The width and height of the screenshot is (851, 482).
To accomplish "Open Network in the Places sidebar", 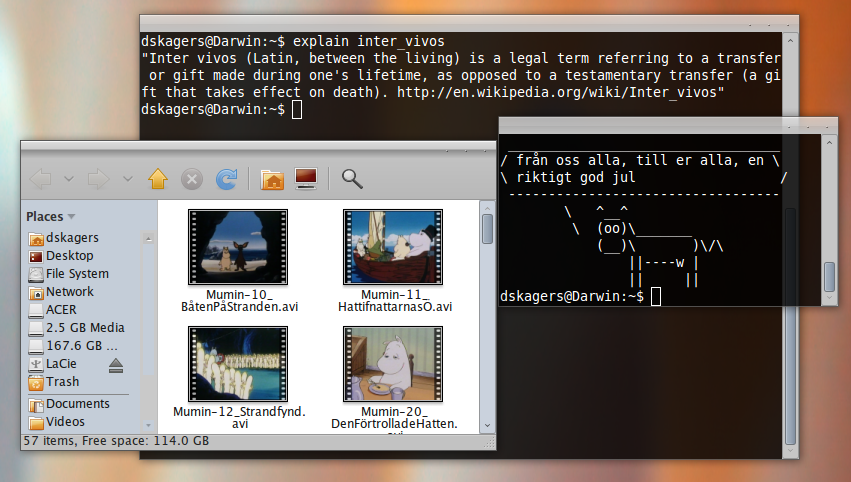I will click(x=69, y=291).
